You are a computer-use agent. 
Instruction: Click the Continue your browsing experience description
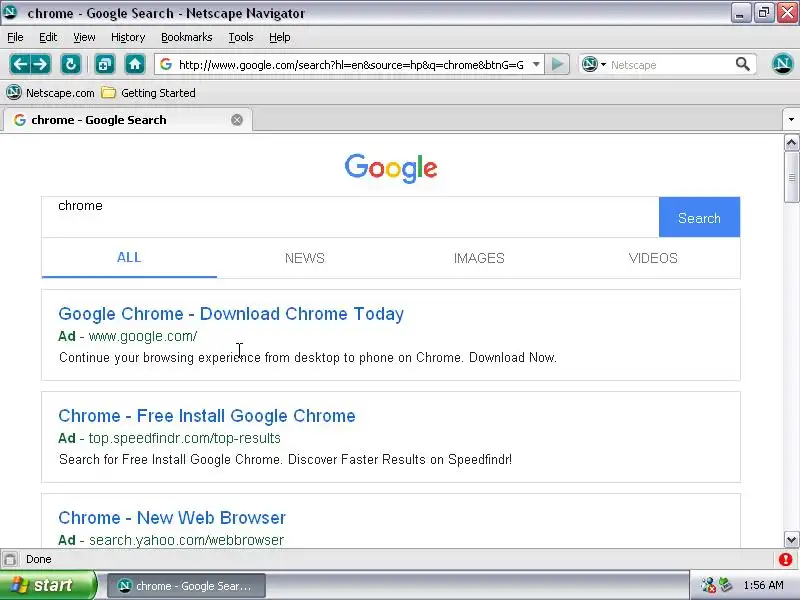pos(308,358)
